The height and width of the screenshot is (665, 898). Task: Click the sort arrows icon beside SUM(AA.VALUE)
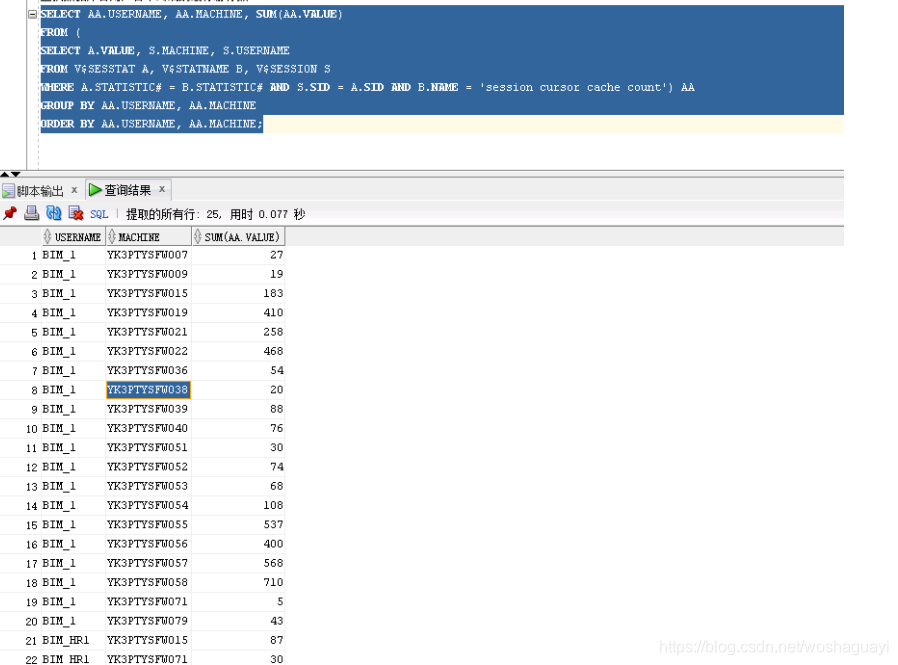coord(198,237)
